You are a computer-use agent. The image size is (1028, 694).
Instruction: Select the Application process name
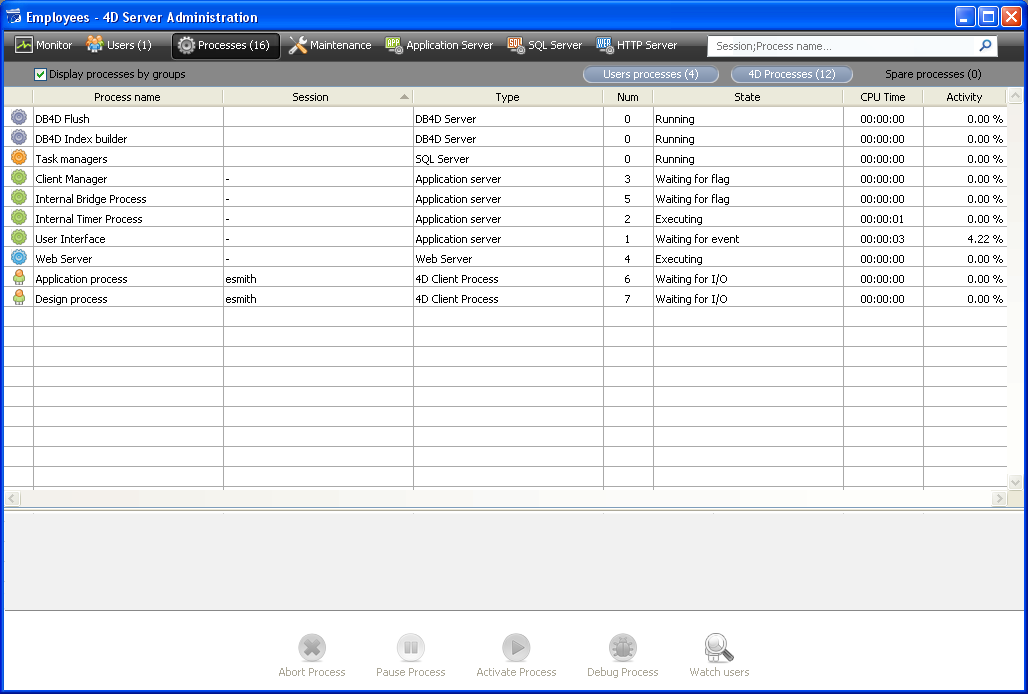[x=81, y=279]
